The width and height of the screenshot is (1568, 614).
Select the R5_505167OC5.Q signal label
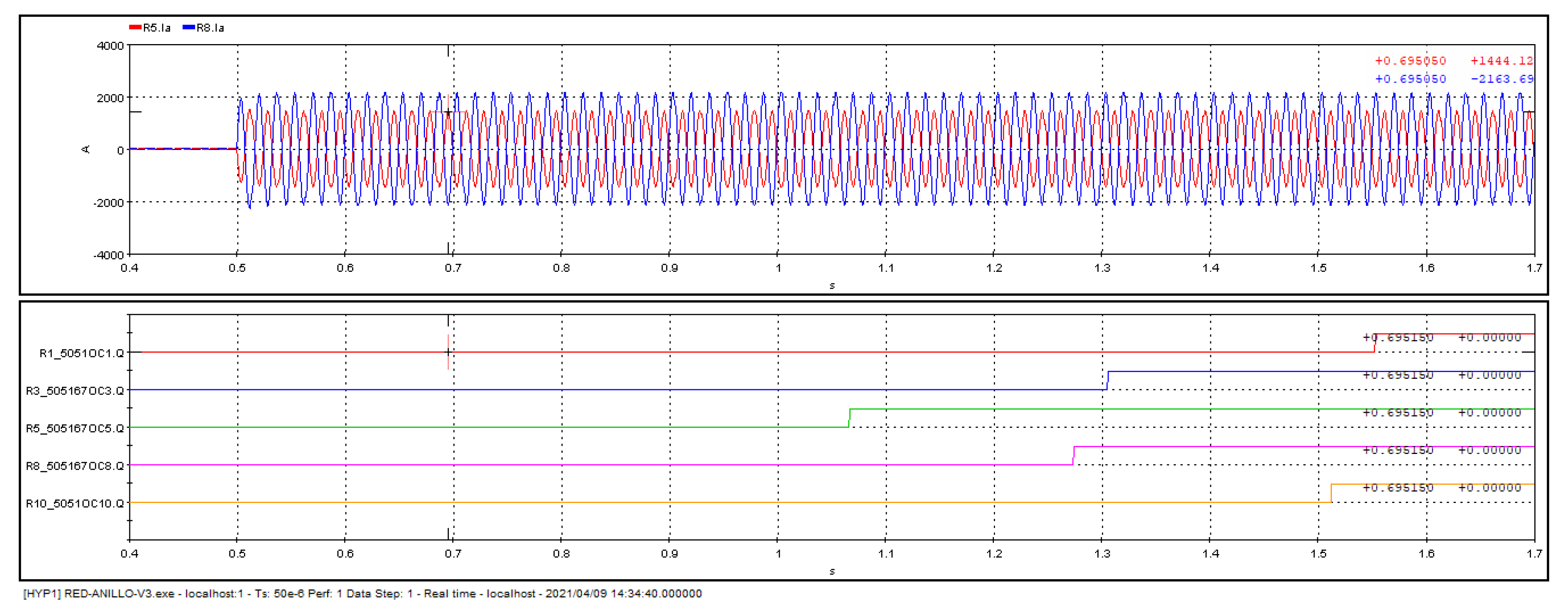(x=75, y=428)
